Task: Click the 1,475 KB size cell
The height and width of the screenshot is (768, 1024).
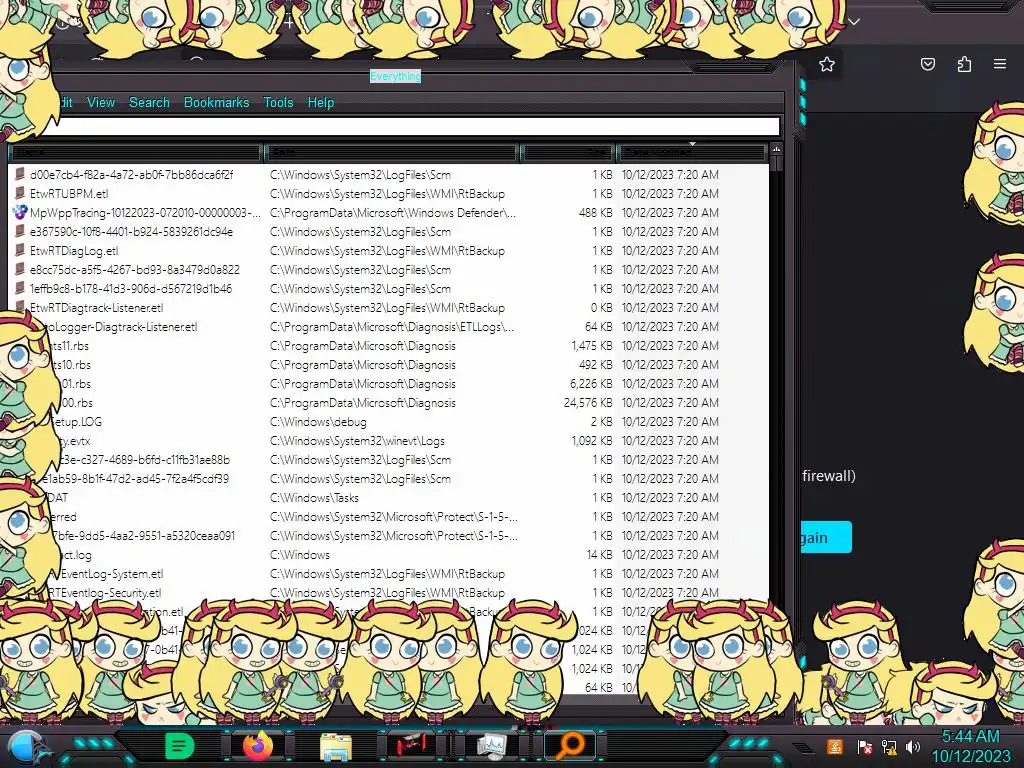Action: click(x=592, y=346)
